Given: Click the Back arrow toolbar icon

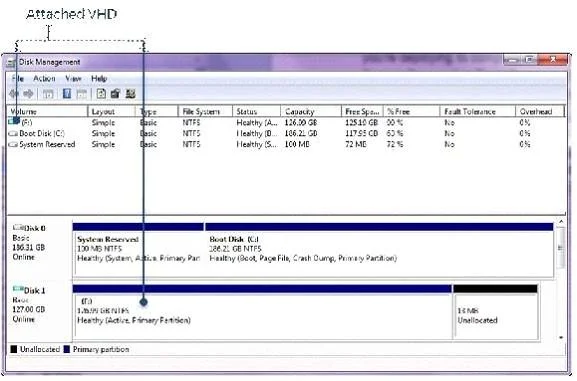Looking at the screenshot, I should pos(14,94).
